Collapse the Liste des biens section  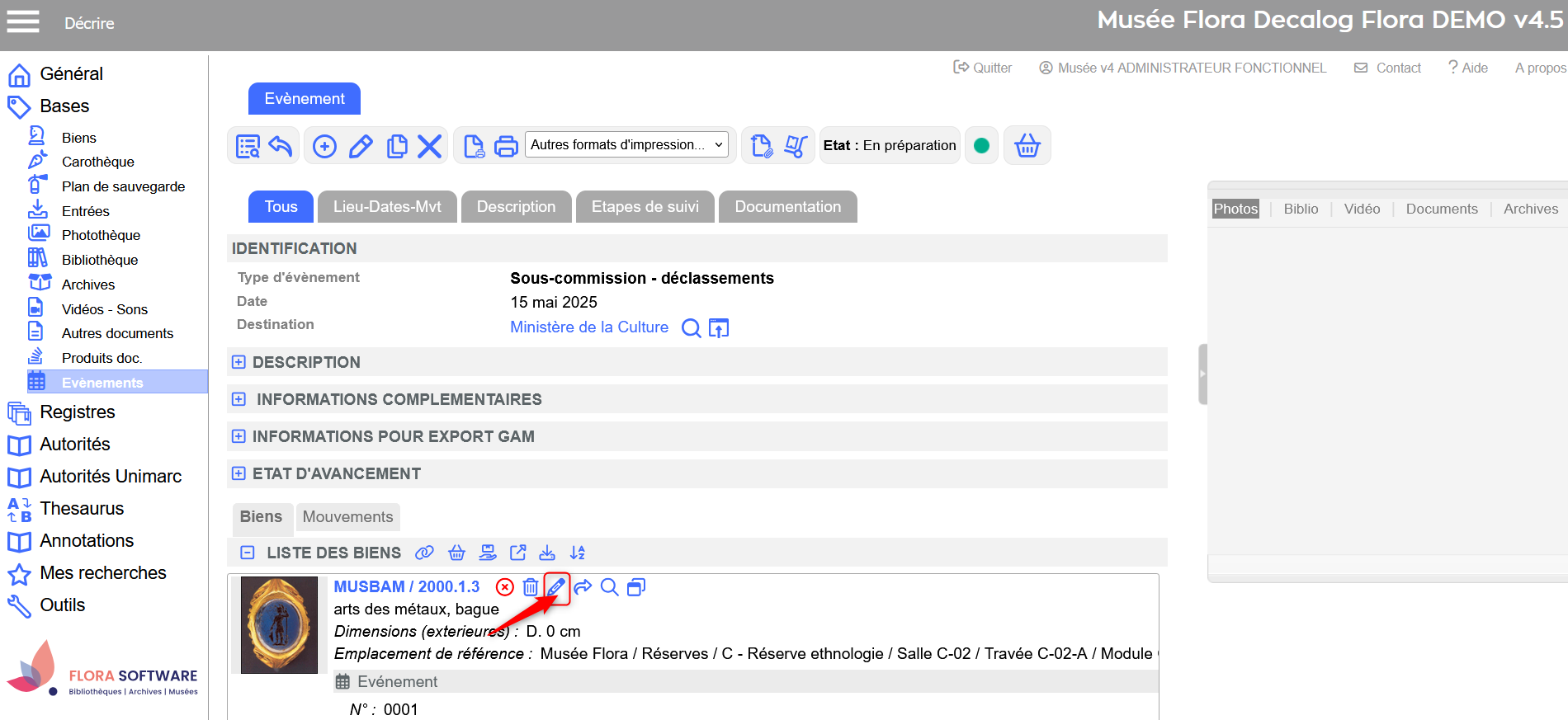[247, 553]
